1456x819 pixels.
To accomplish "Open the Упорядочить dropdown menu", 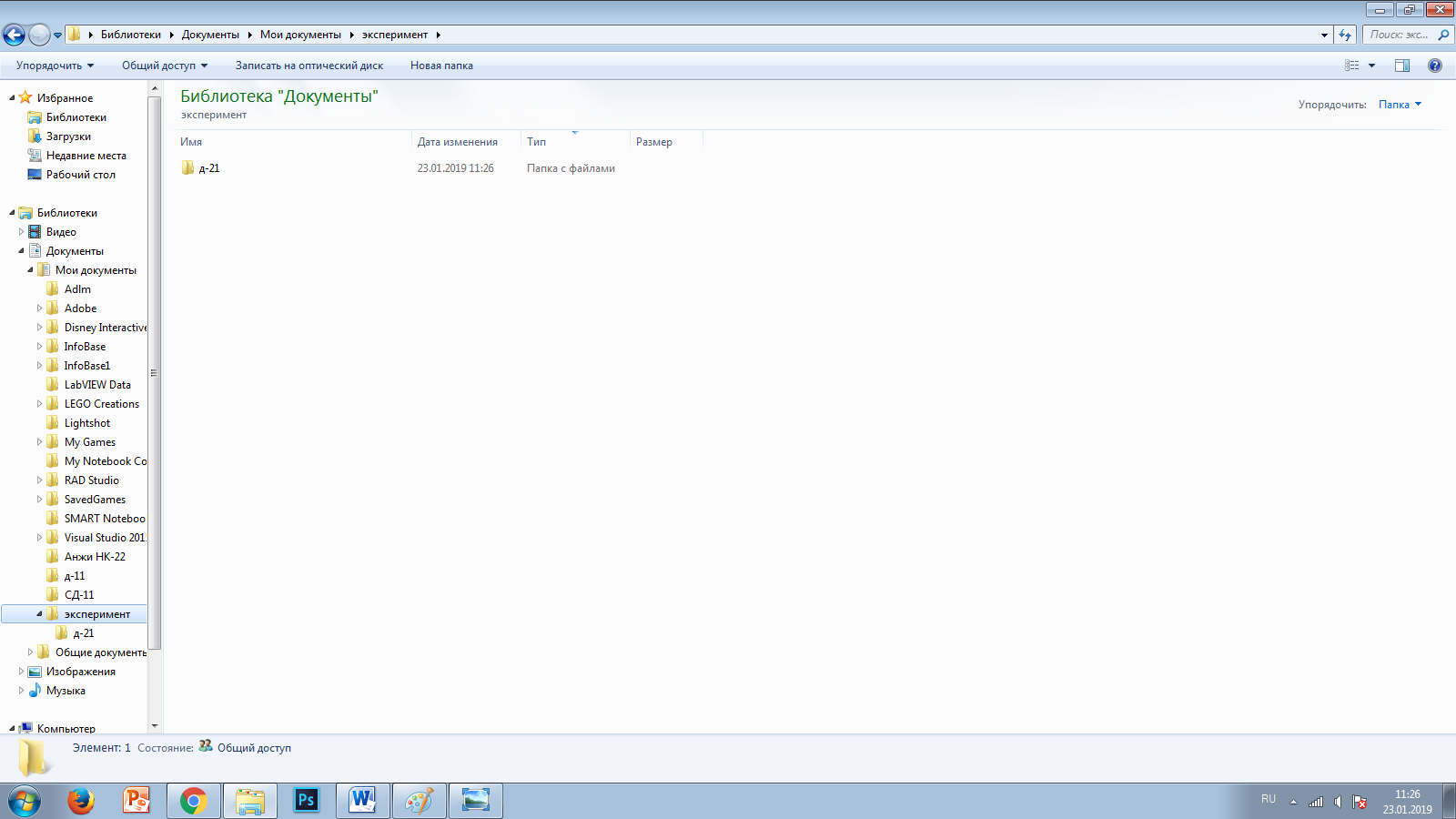I will point(55,66).
